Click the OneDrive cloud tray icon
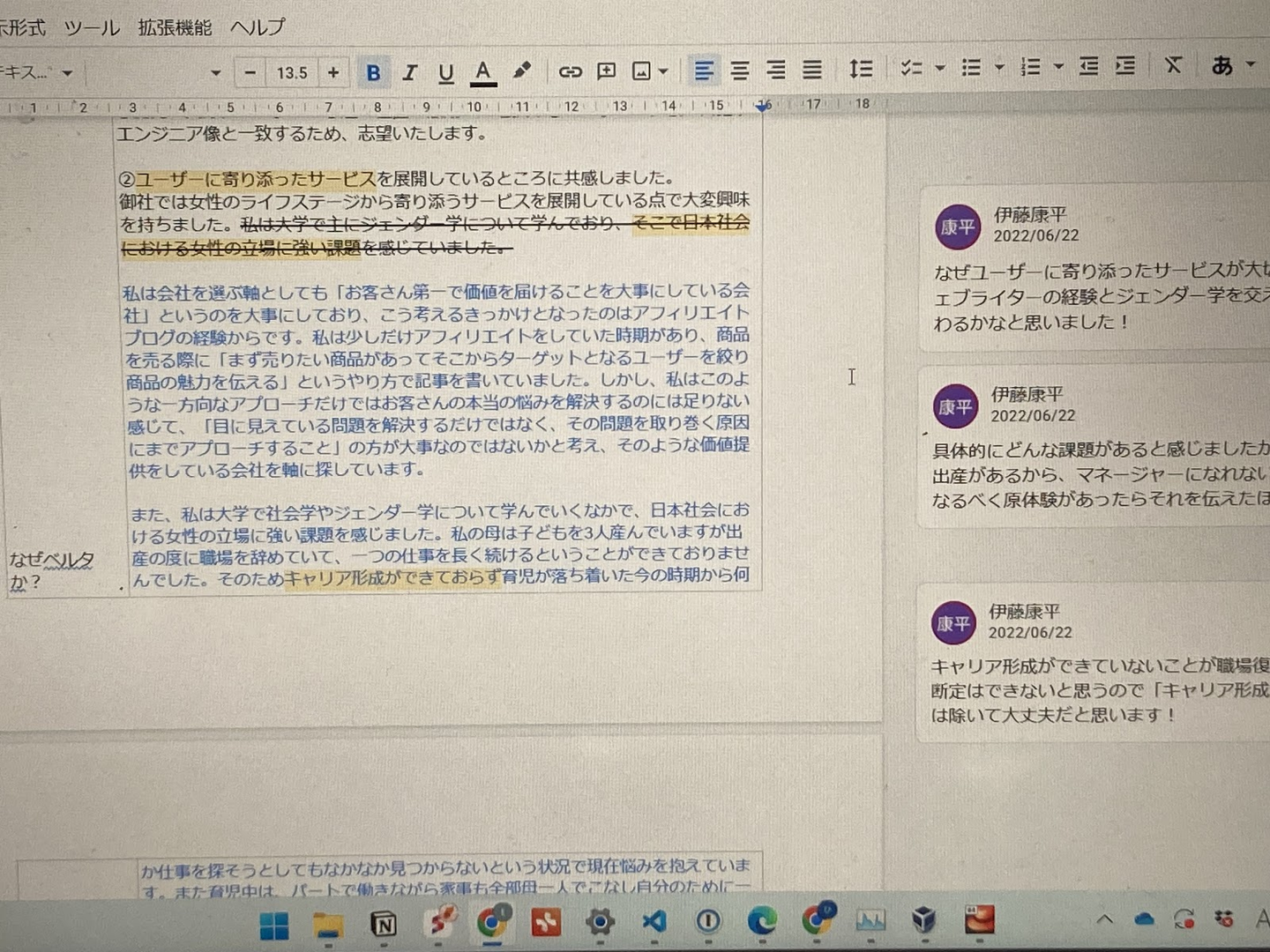 1144,919
